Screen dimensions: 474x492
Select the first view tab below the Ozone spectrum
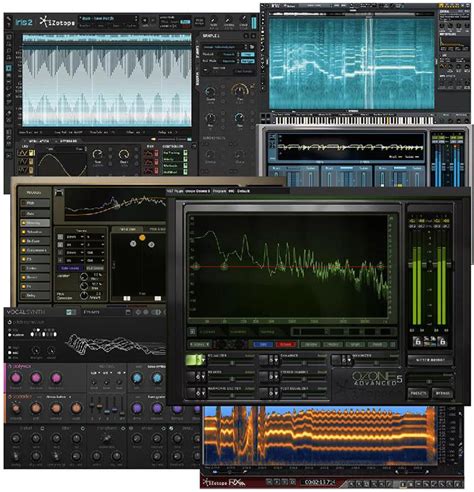pyautogui.click(x=207, y=332)
